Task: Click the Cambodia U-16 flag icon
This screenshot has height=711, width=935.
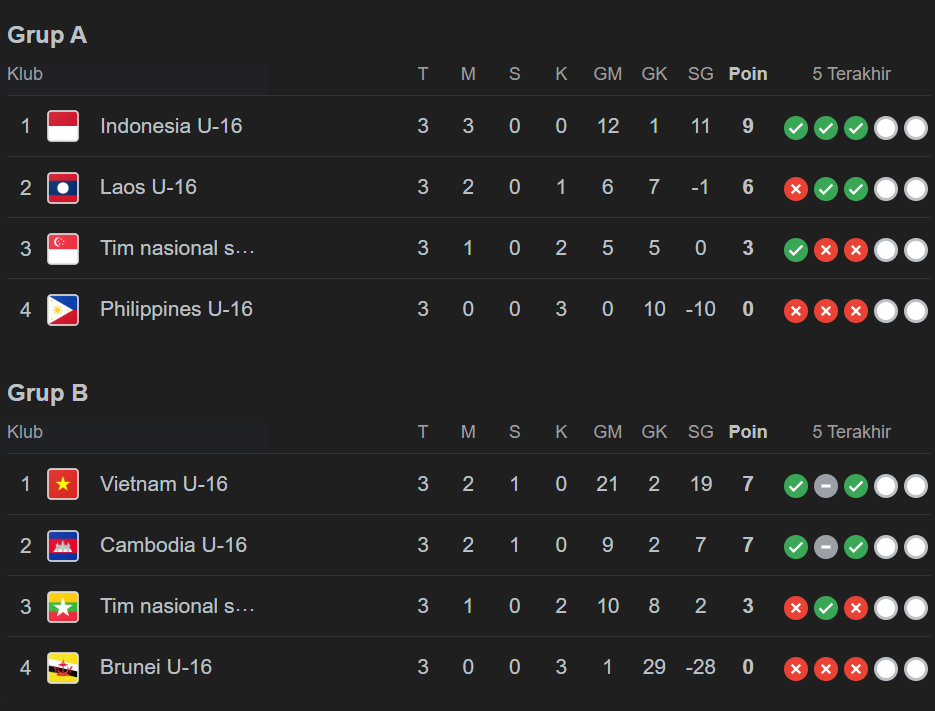Action: coord(63,546)
